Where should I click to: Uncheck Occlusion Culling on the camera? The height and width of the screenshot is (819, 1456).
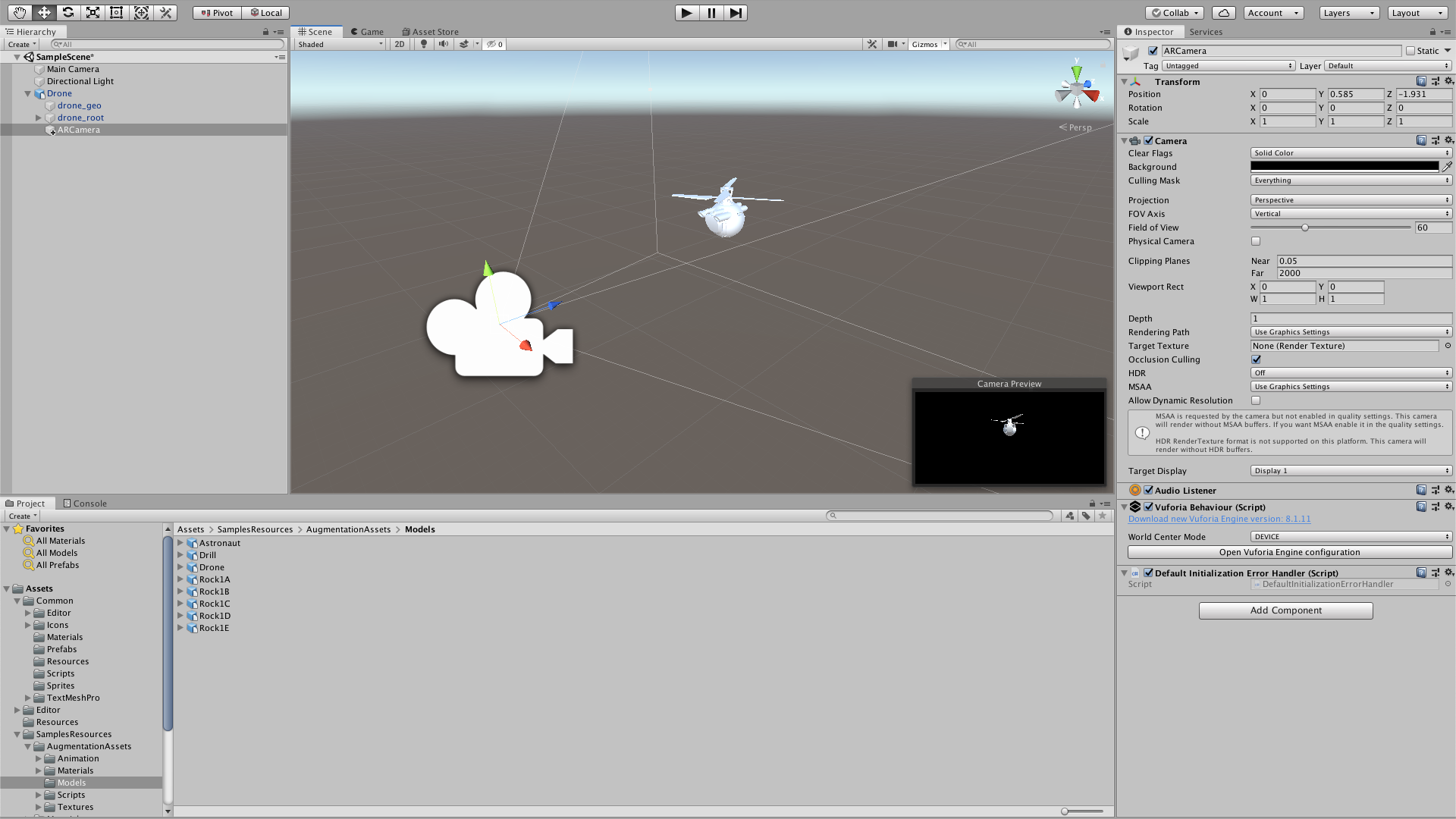pos(1257,359)
